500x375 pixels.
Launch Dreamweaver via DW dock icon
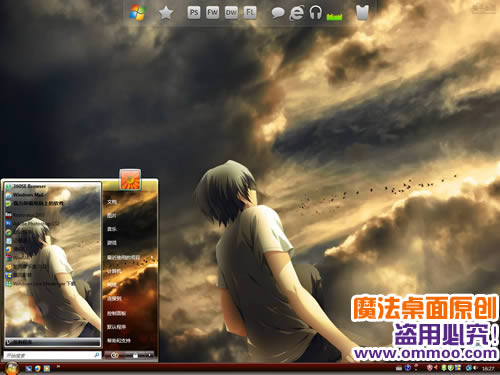231,13
